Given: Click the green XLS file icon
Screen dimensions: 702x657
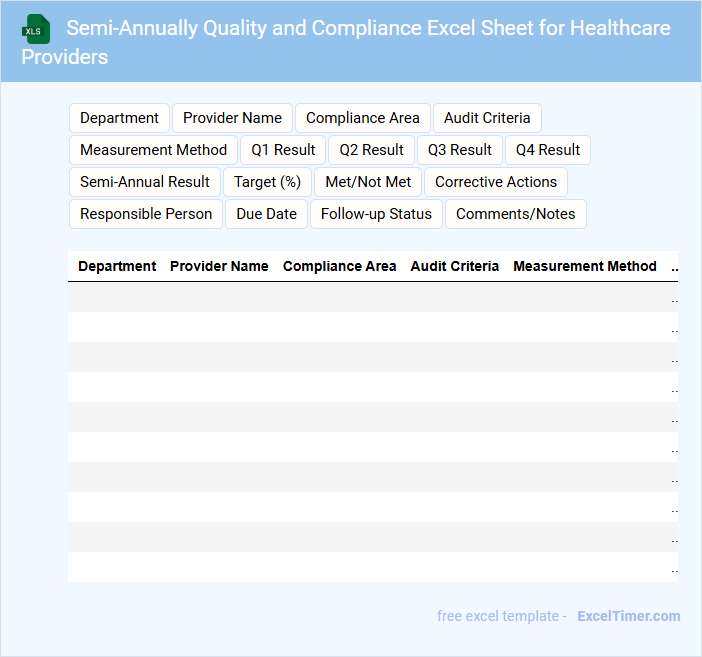Looking at the screenshot, I should pyautogui.click(x=37, y=29).
